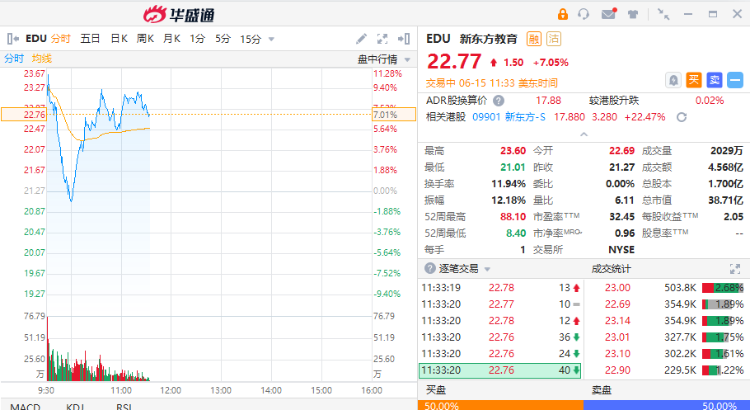
Task: Click the ADR conversion price help icon
Action: pyautogui.click(x=498, y=101)
